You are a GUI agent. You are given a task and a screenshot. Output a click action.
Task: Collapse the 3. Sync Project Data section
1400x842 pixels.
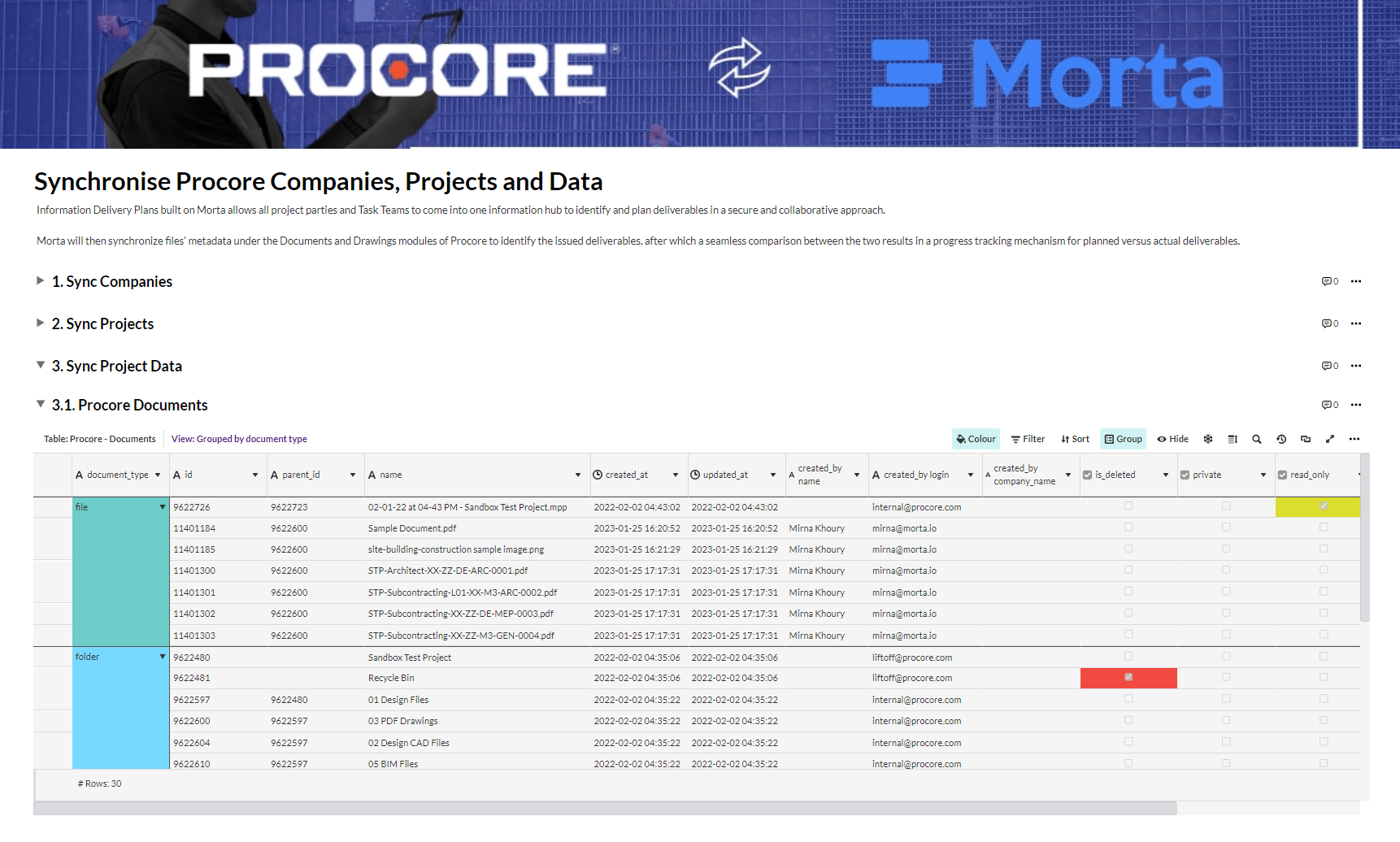40,365
